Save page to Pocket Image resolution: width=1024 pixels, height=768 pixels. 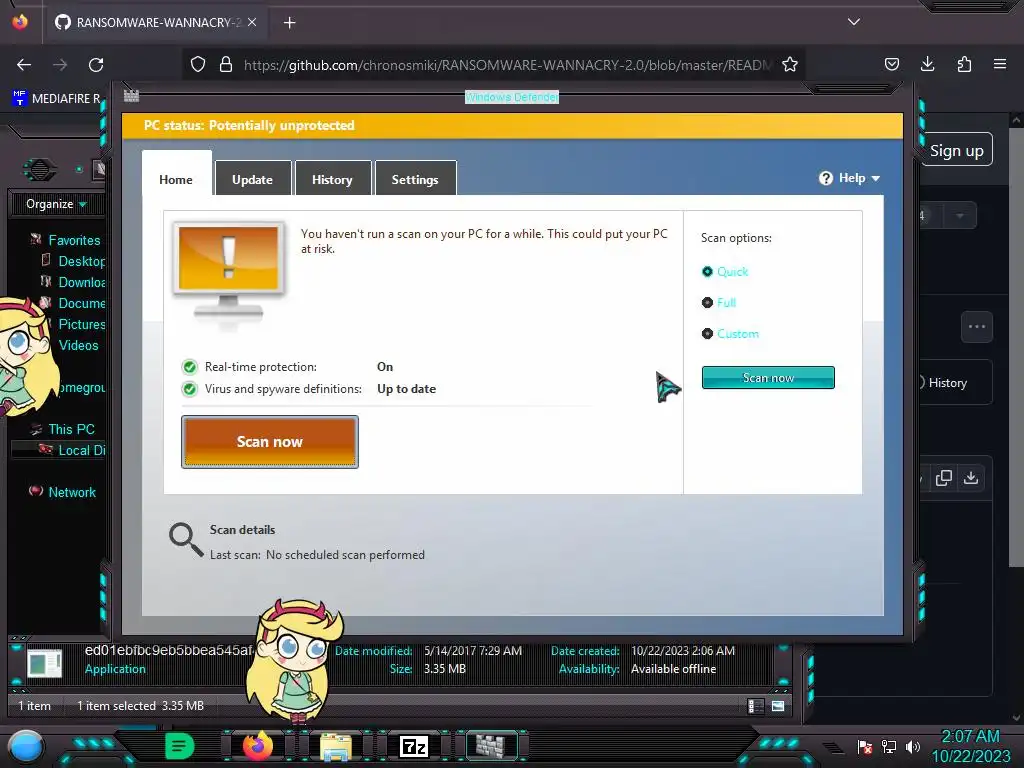click(891, 65)
